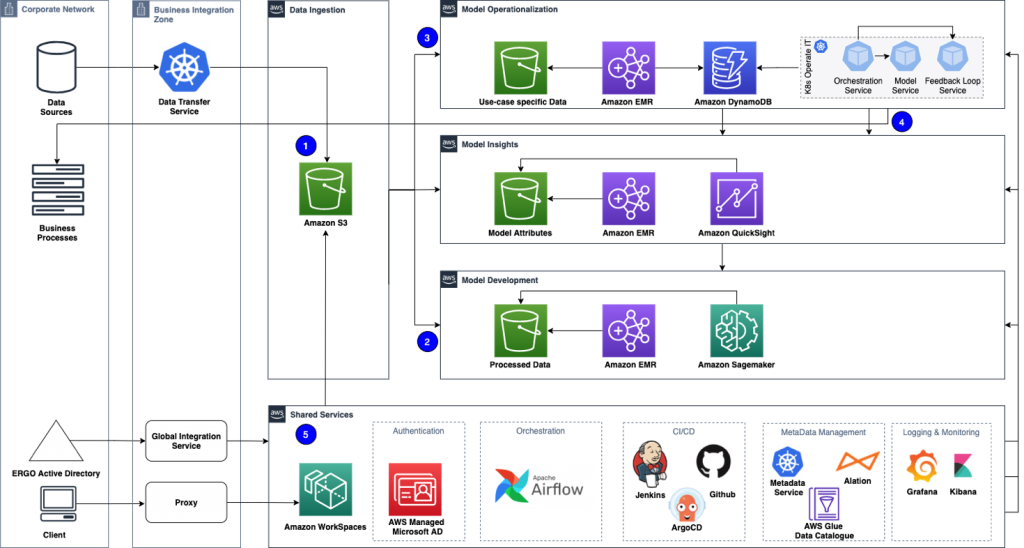Open the Jenkins butler icon
This screenshot has width=1024, height=548.
click(x=651, y=464)
